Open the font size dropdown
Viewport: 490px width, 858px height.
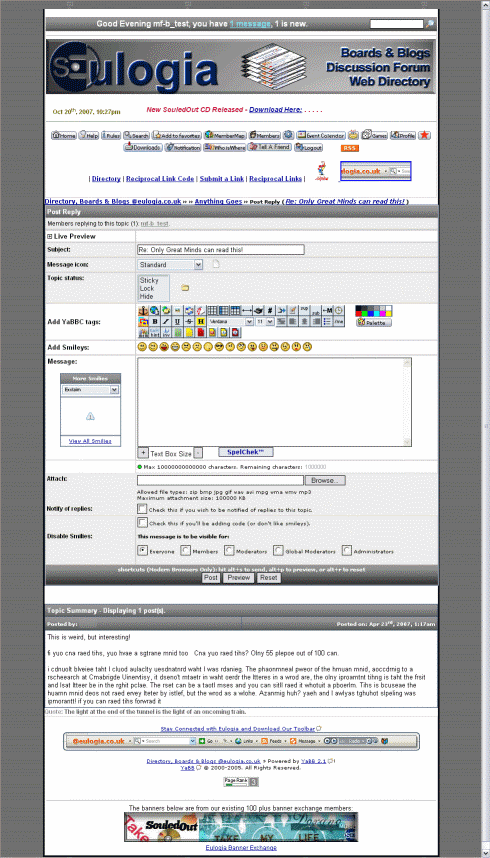click(265, 321)
